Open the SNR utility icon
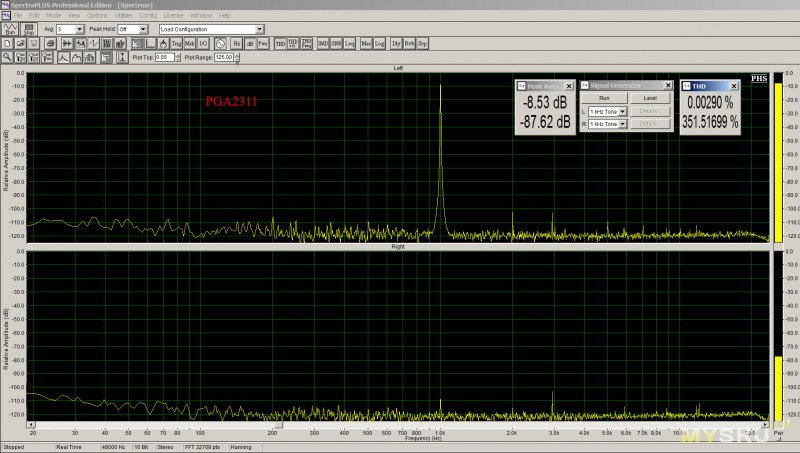This screenshot has width=800, height=453. tap(336, 44)
